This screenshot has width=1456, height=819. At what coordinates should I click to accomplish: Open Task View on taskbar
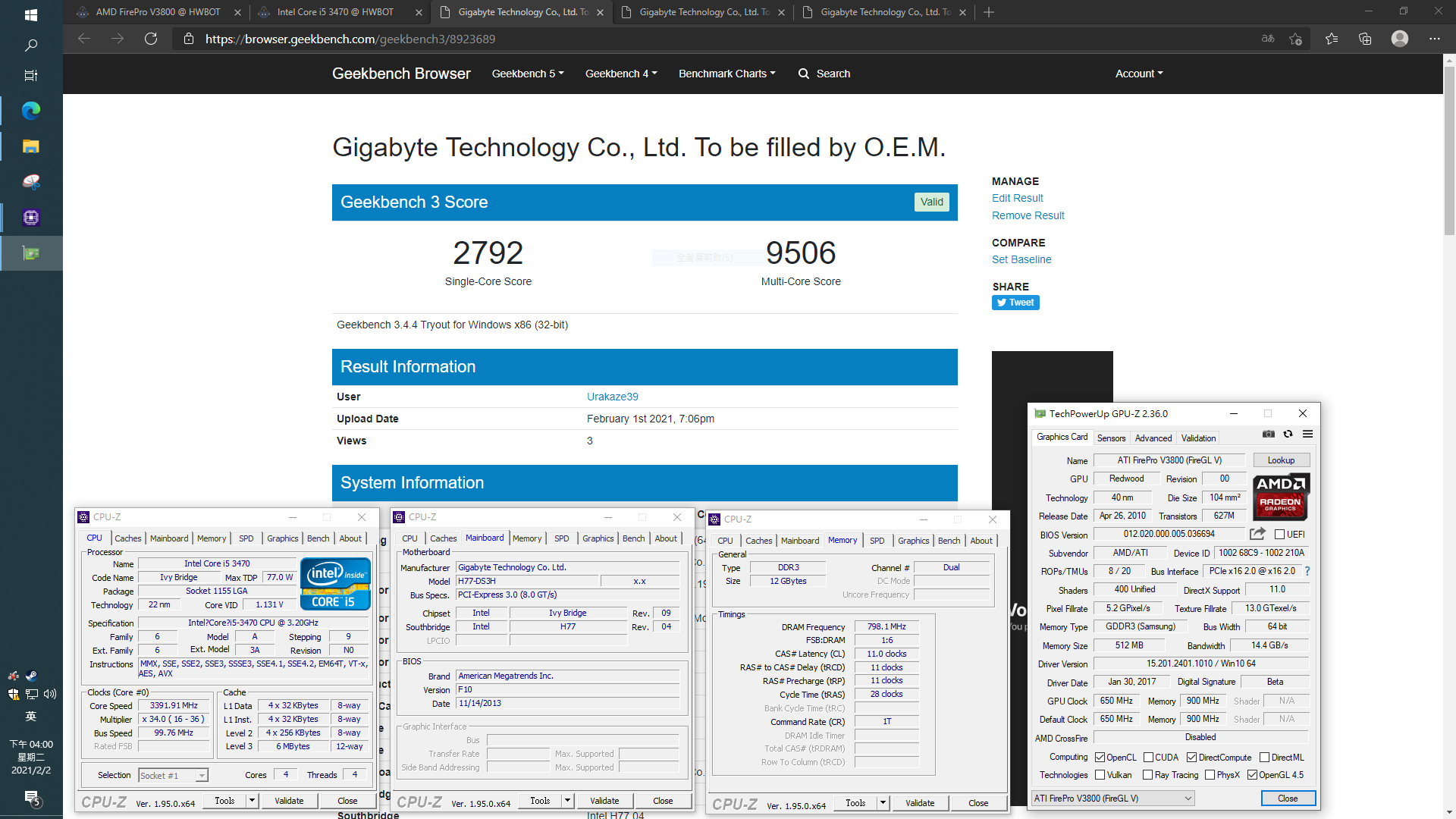click(31, 76)
